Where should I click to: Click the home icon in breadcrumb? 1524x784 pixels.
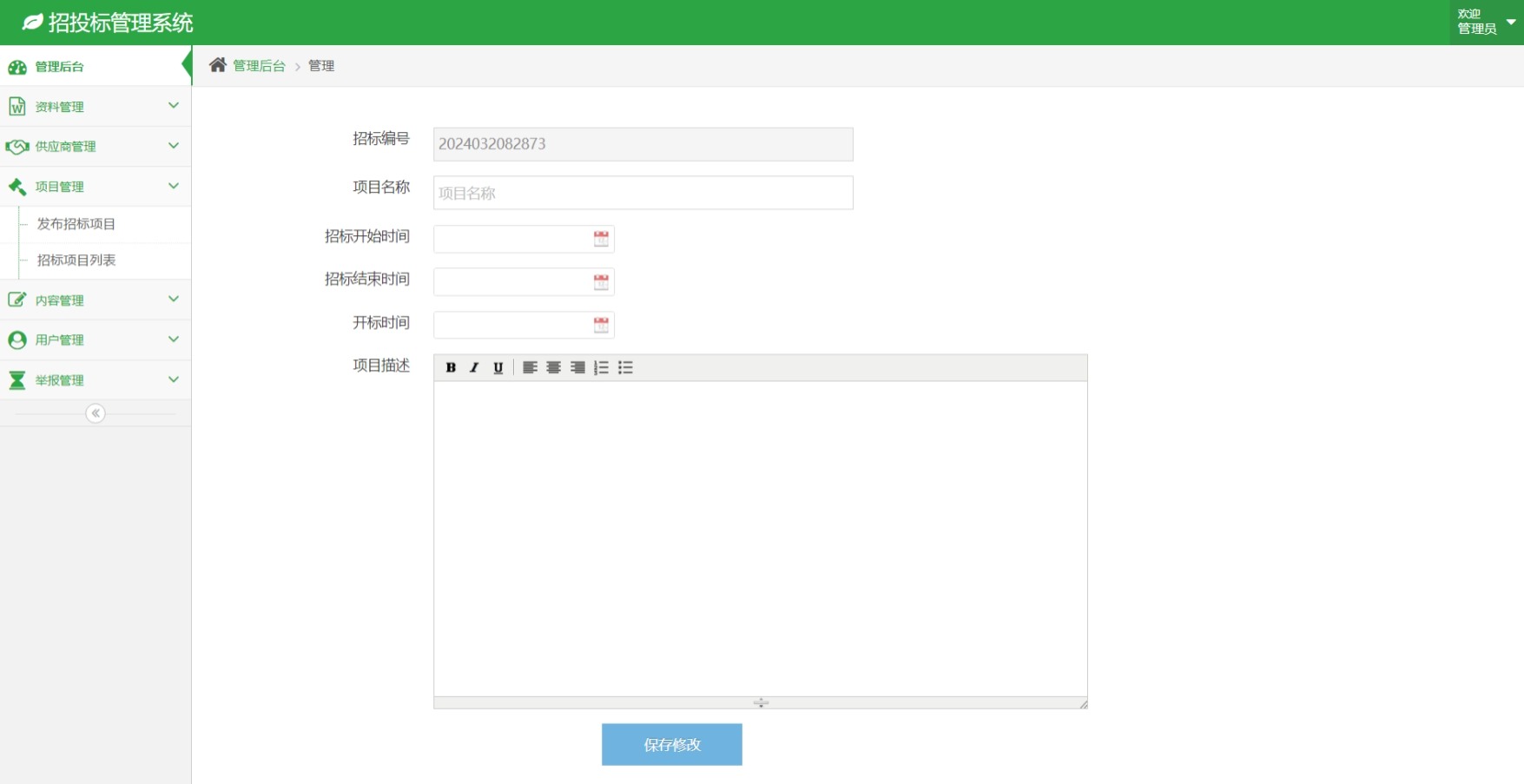pos(218,64)
